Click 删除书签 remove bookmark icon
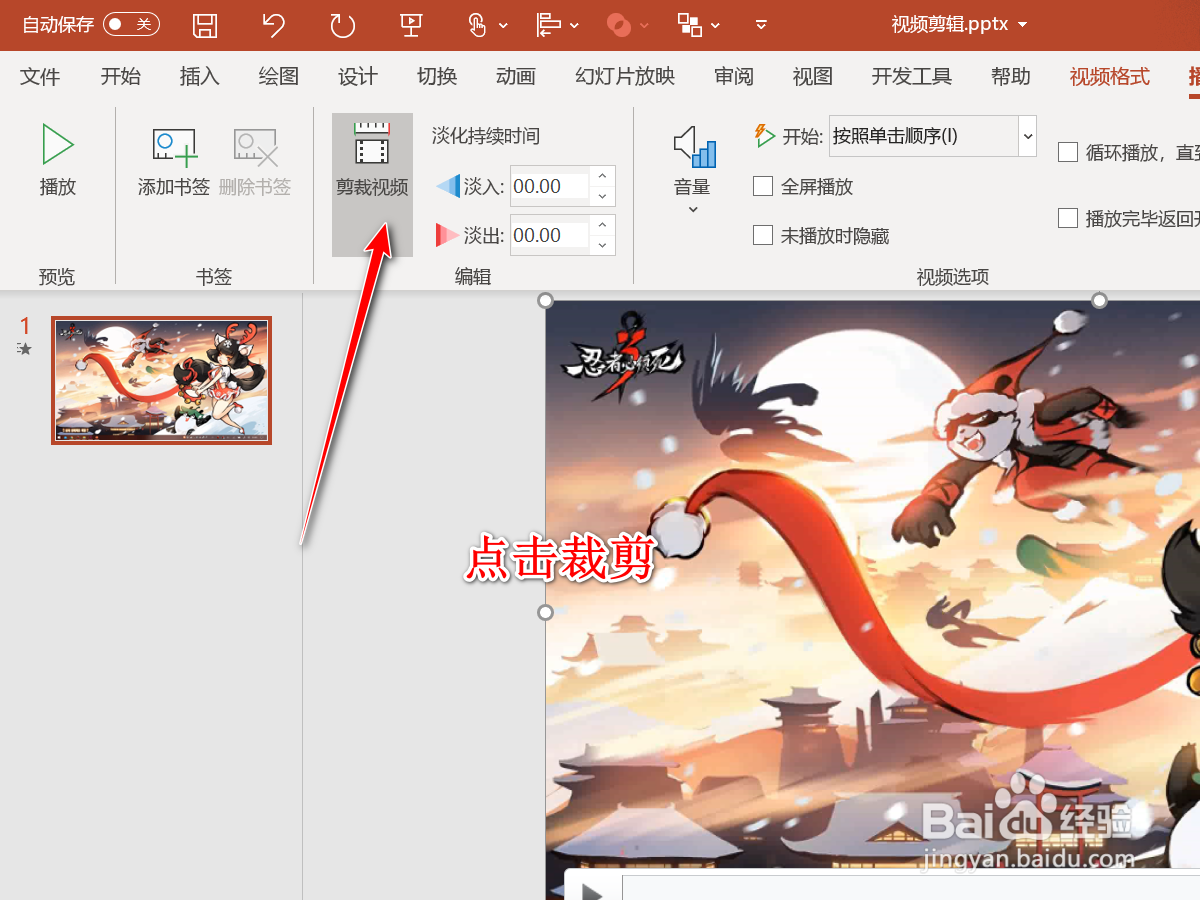The image size is (1200, 900). [255, 160]
